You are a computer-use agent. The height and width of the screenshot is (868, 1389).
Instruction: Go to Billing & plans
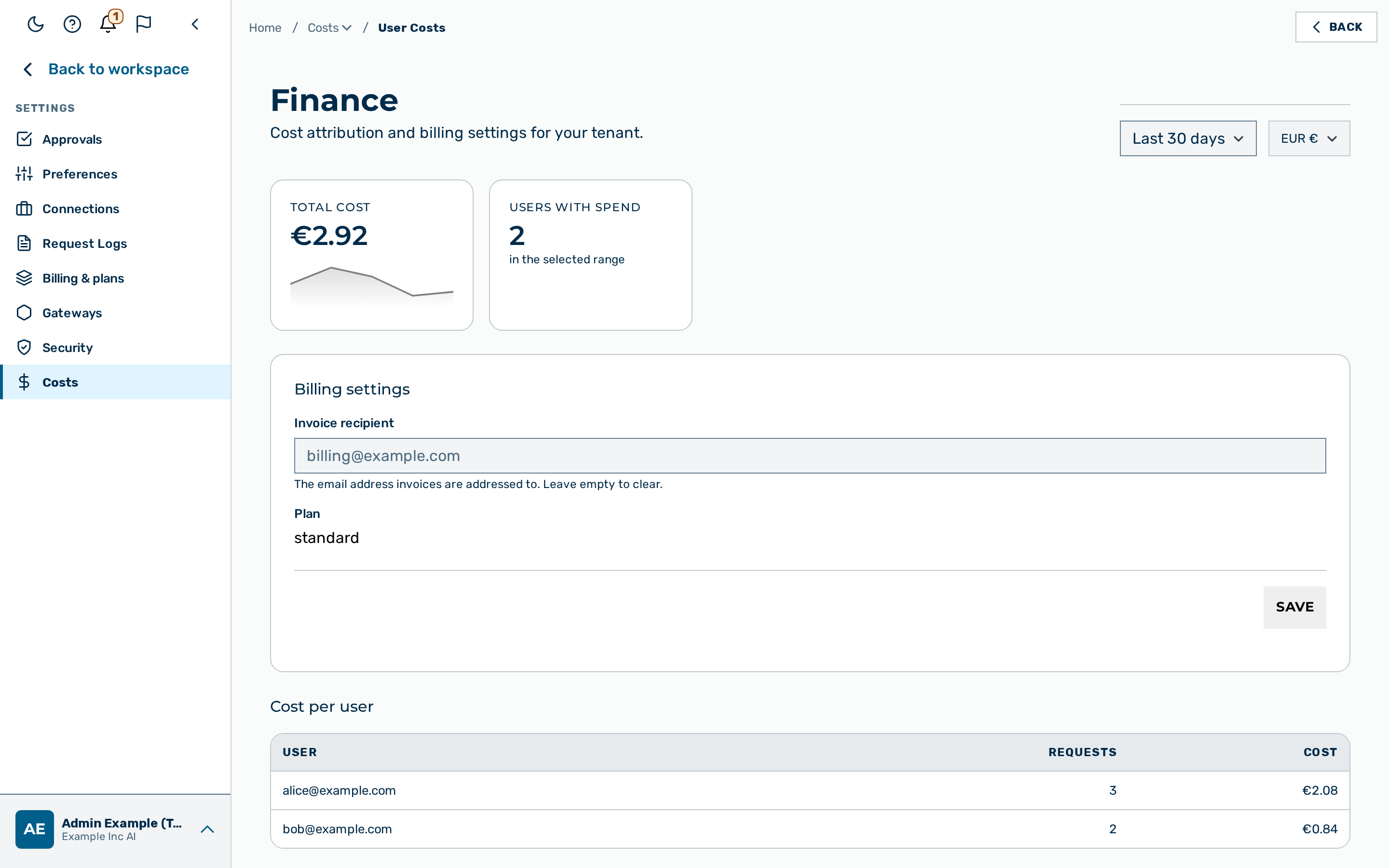pyautogui.click(x=115, y=278)
